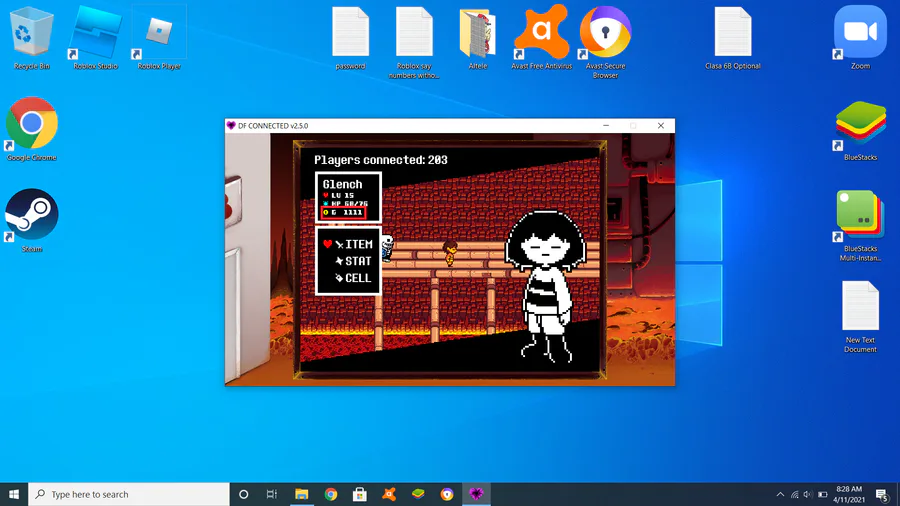Open File Explorer from the taskbar

tap(301, 494)
